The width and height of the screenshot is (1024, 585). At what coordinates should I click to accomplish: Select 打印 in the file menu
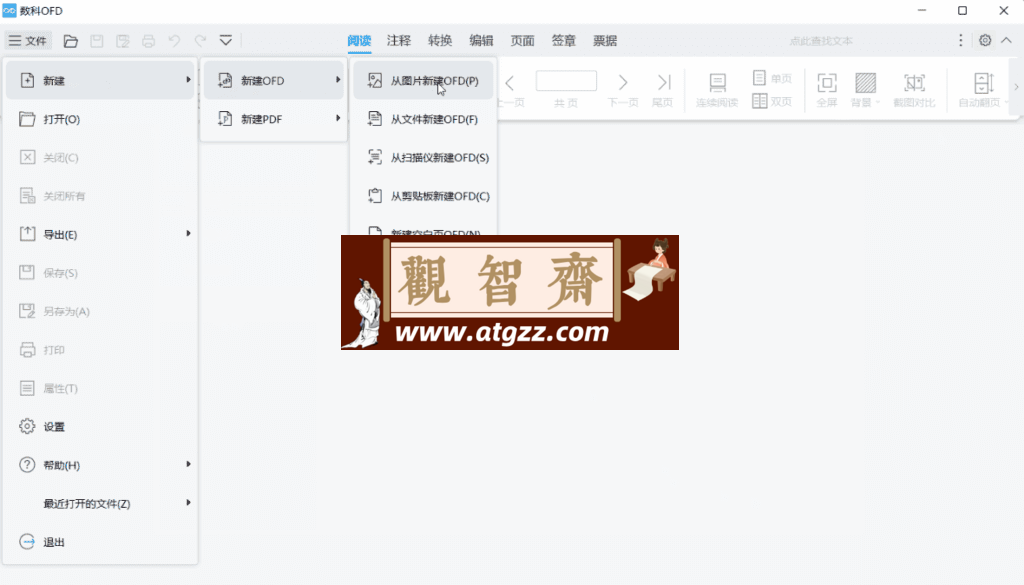pos(101,350)
